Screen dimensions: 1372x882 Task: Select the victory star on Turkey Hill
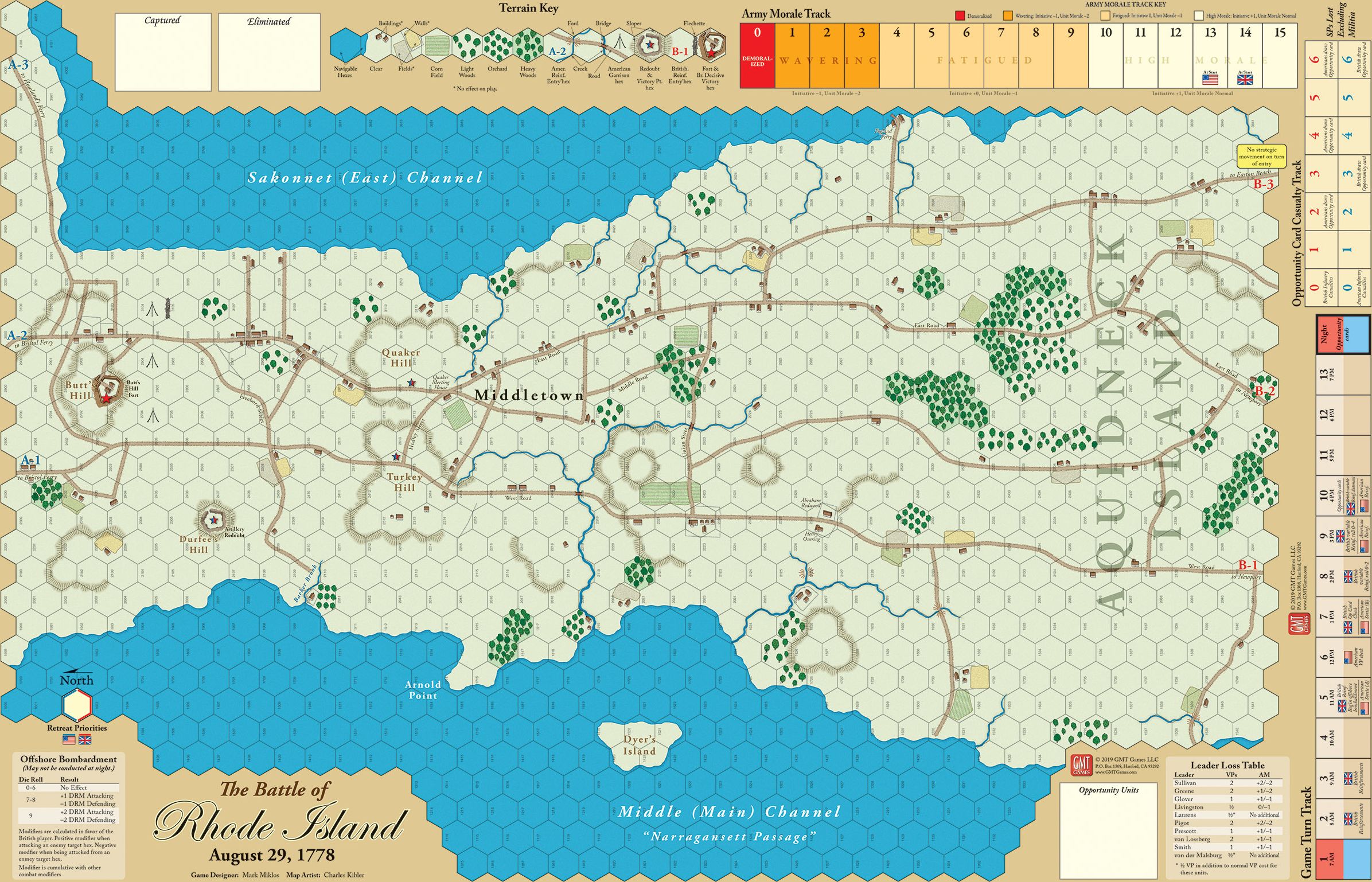396,457
